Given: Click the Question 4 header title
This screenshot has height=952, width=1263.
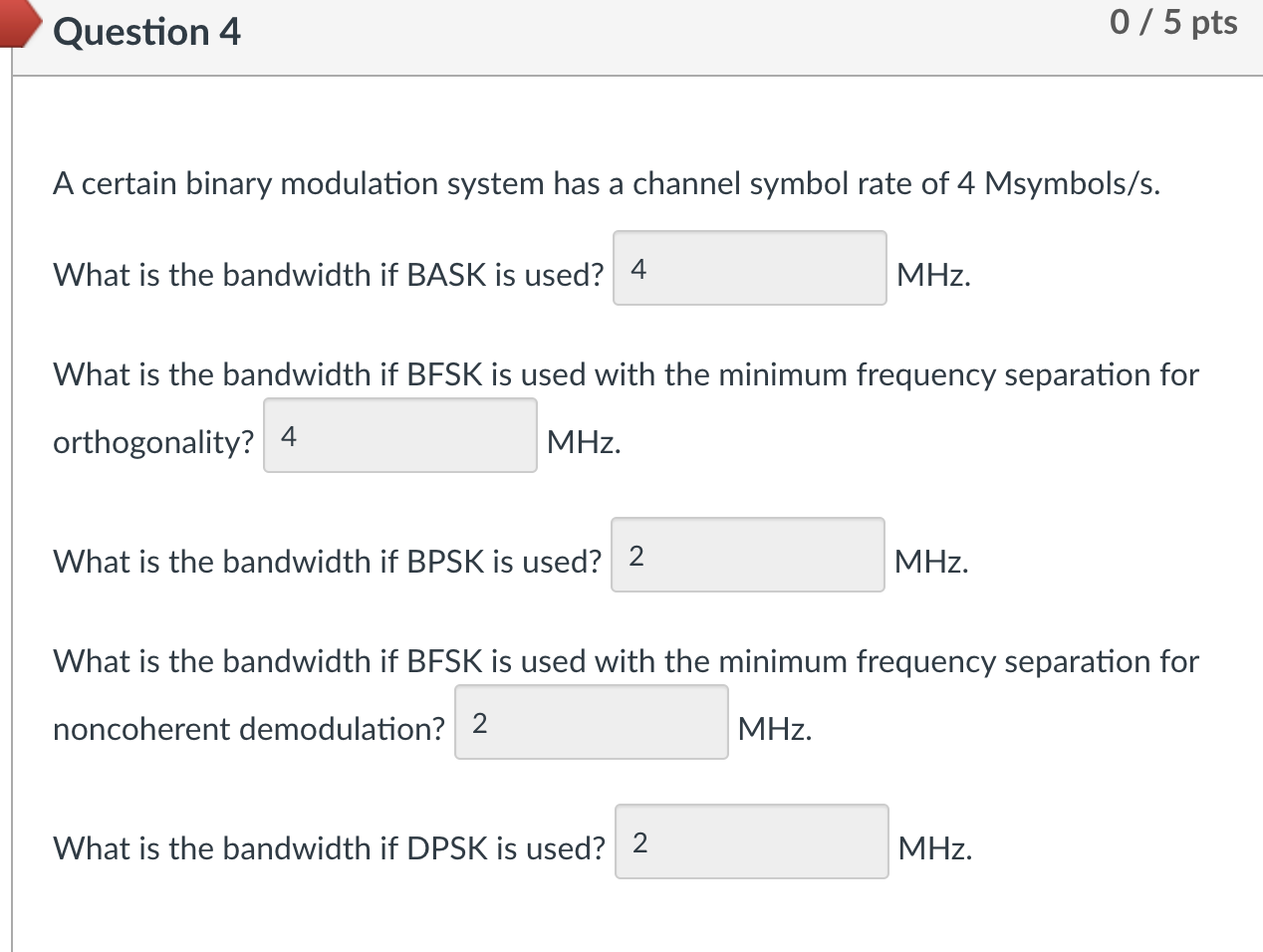Looking at the screenshot, I should [146, 32].
